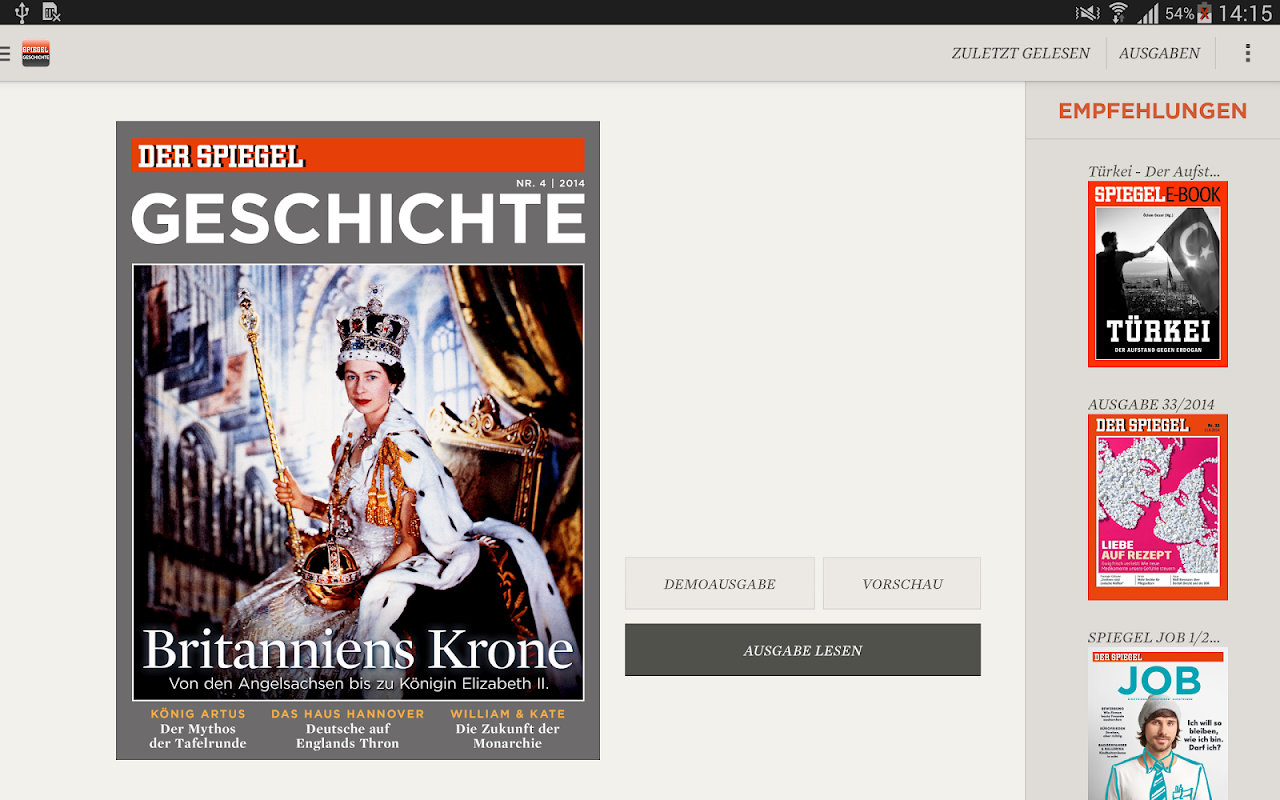
Task: Select the 'Türkei - Der Aufst...' title
Action: coord(1154,171)
